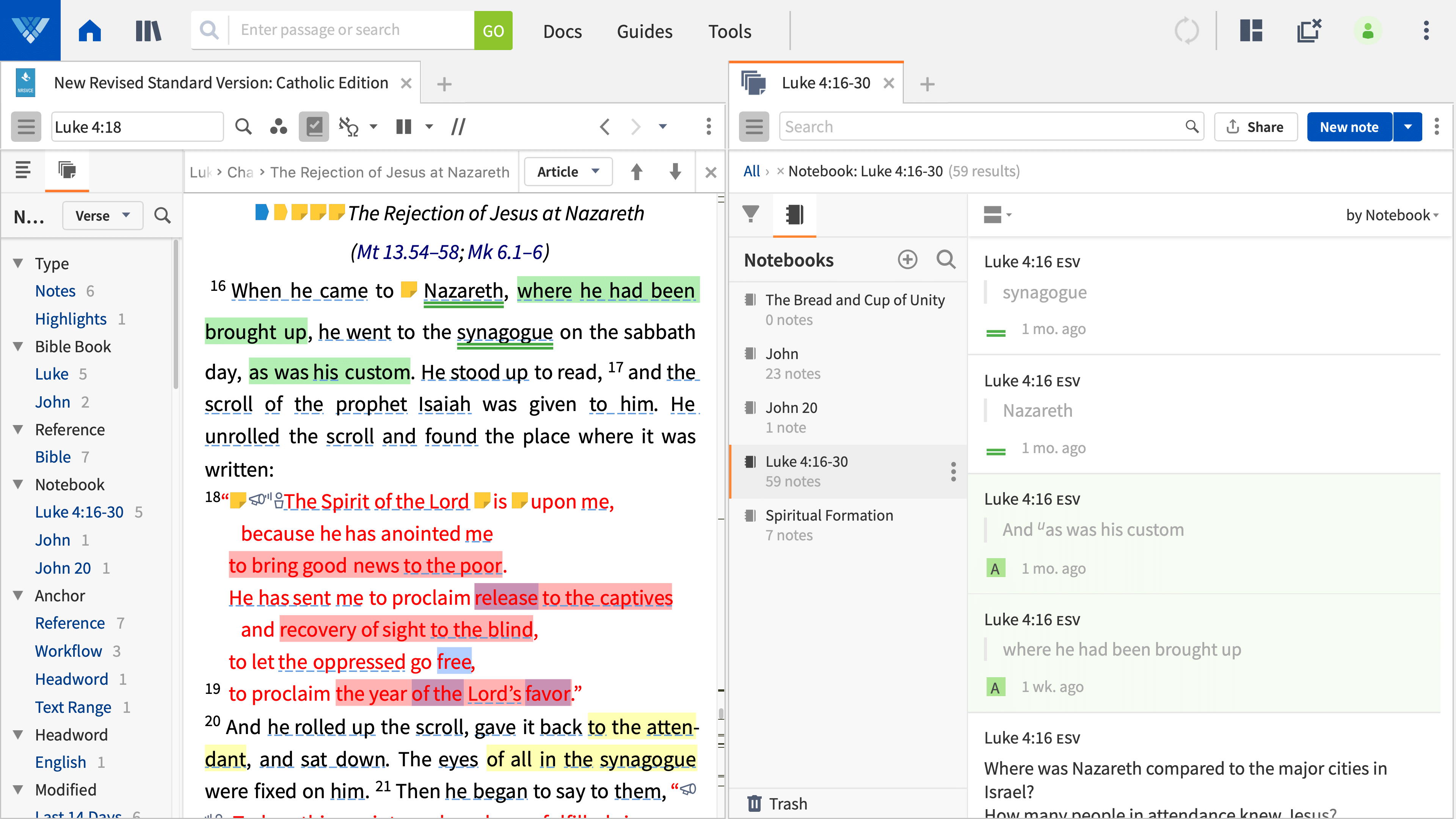
Task: Open the application kebab menu
Action: pyautogui.click(x=1426, y=30)
